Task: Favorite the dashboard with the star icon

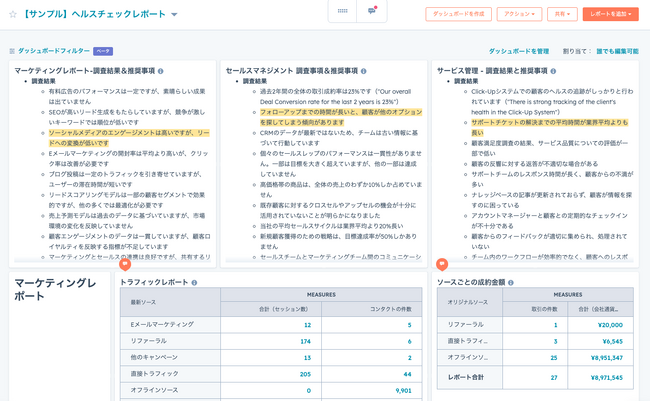Action: point(13,15)
